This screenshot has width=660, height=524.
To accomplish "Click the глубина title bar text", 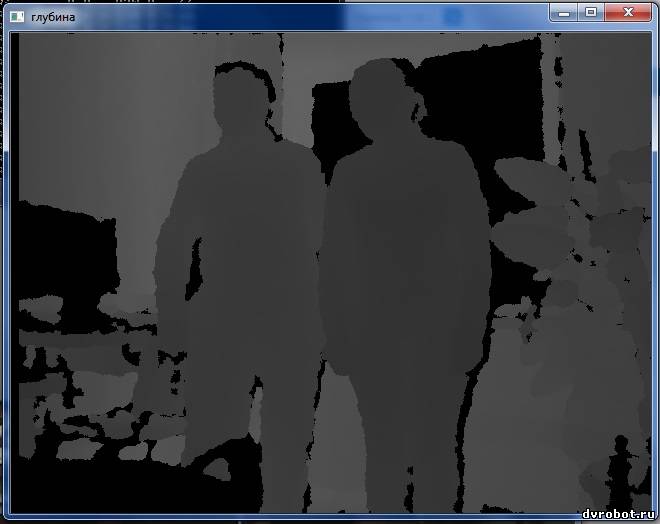I will (x=53, y=17).
